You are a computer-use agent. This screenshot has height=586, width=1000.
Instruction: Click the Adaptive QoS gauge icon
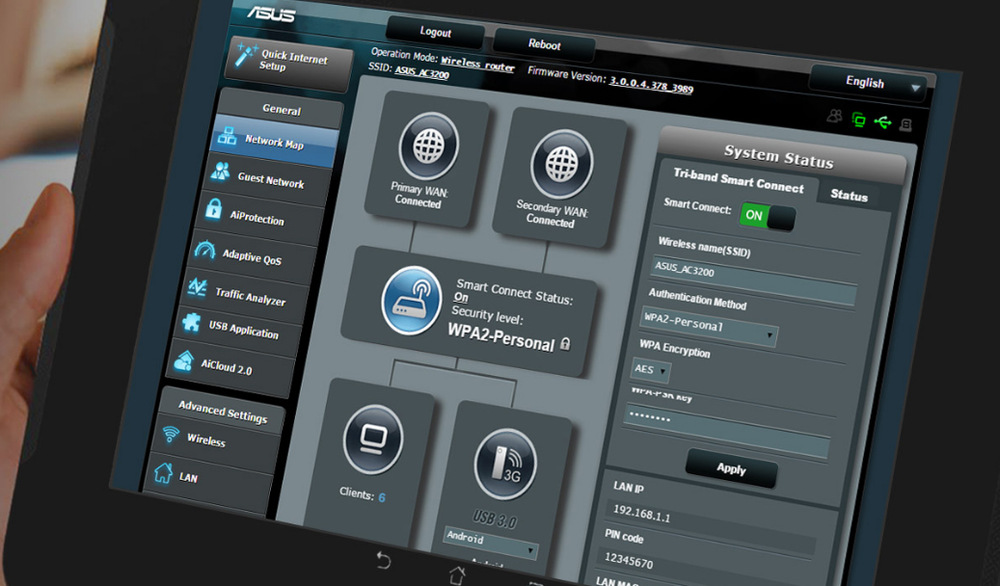pos(205,250)
